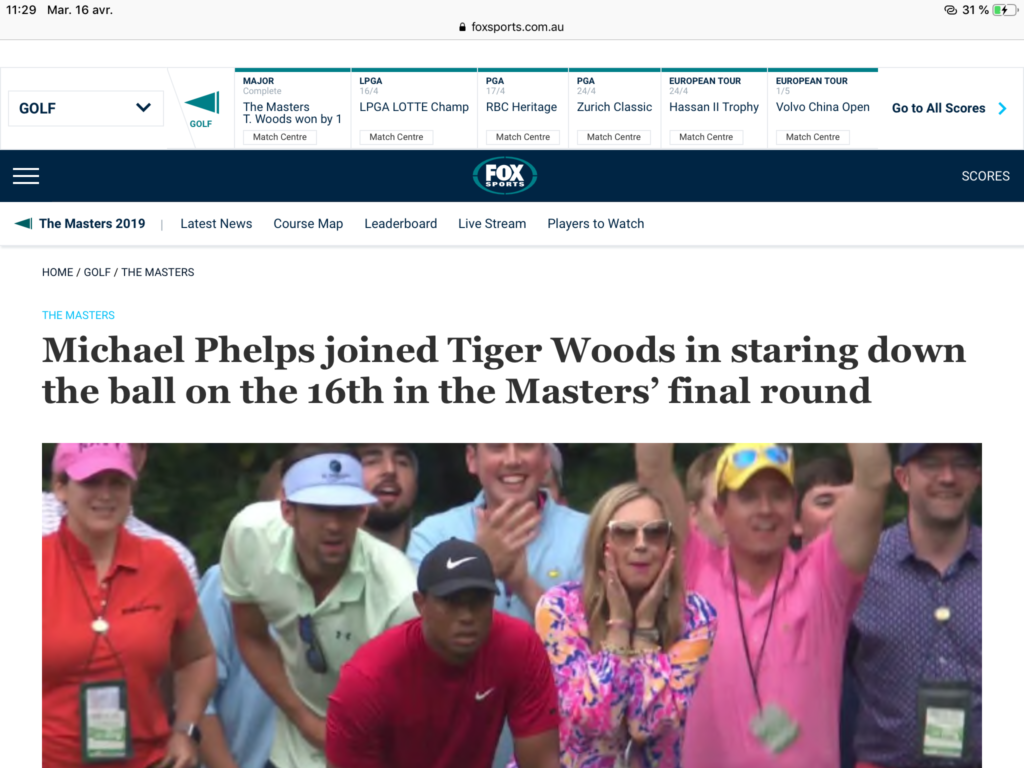Tap the foxsports.com.au address field
This screenshot has height=768, width=1024.
tap(511, 27)
